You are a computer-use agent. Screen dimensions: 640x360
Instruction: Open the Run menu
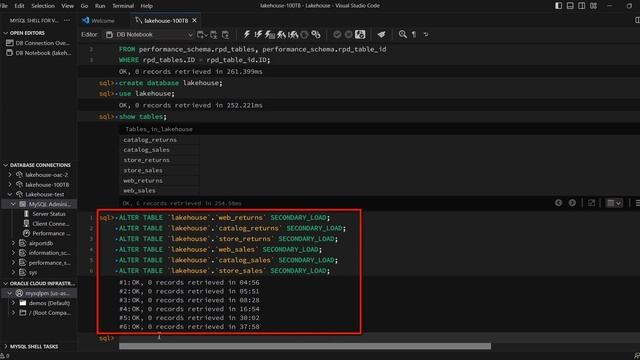100,6
